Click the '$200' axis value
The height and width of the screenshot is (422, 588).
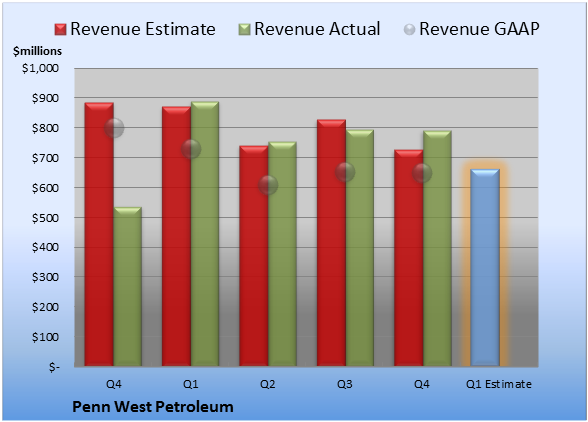tap(45, 307)
